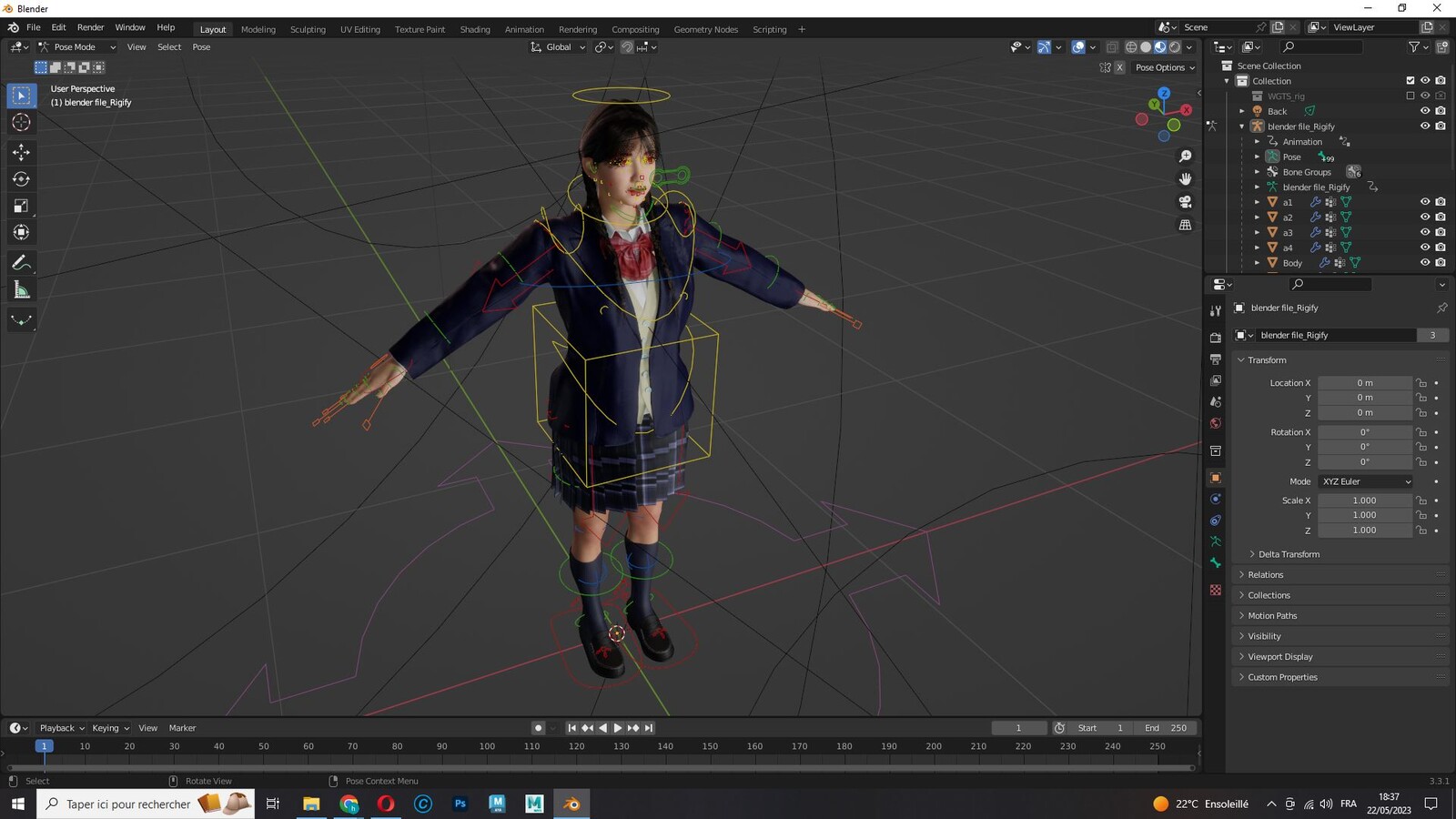Screen dimensions: 1456x819
Task: Open the Armature data properties tab
Action: point(1215,541)
